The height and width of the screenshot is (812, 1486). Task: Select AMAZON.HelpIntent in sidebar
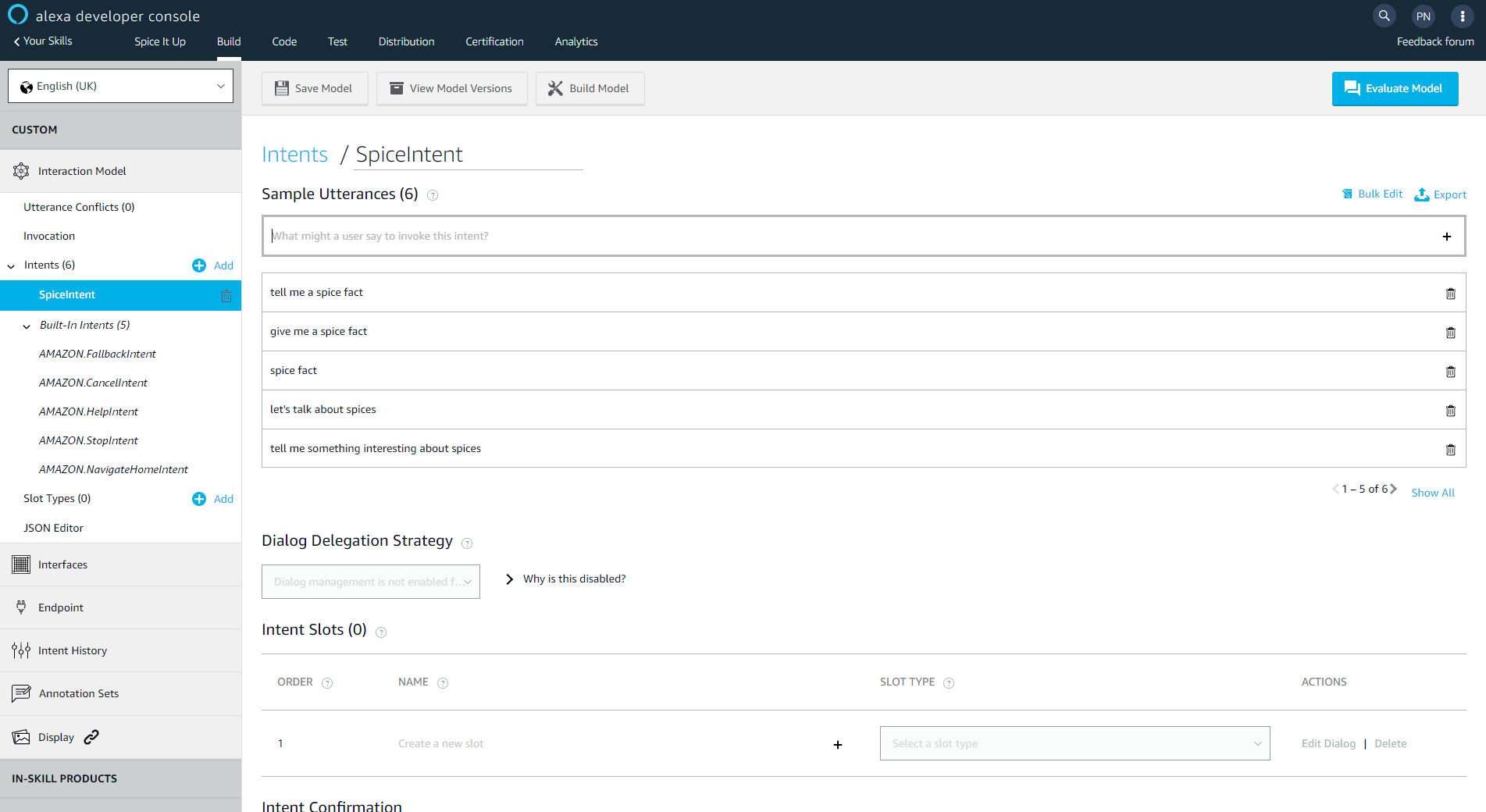[88, 411]
